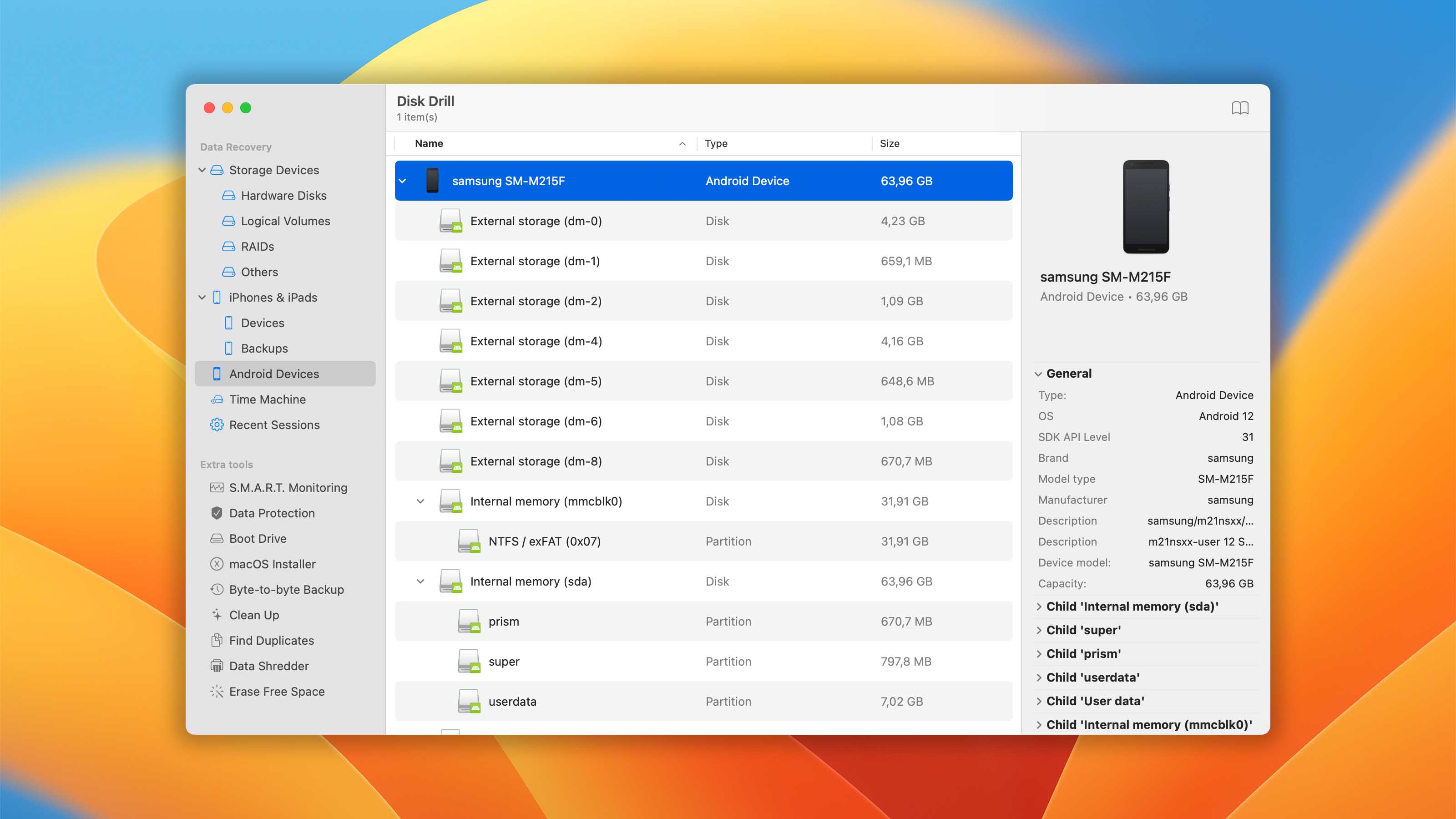Viewport: 1456px width, 819px height.
Task: Select the Data Shredder tool
Action: [269, 665]
